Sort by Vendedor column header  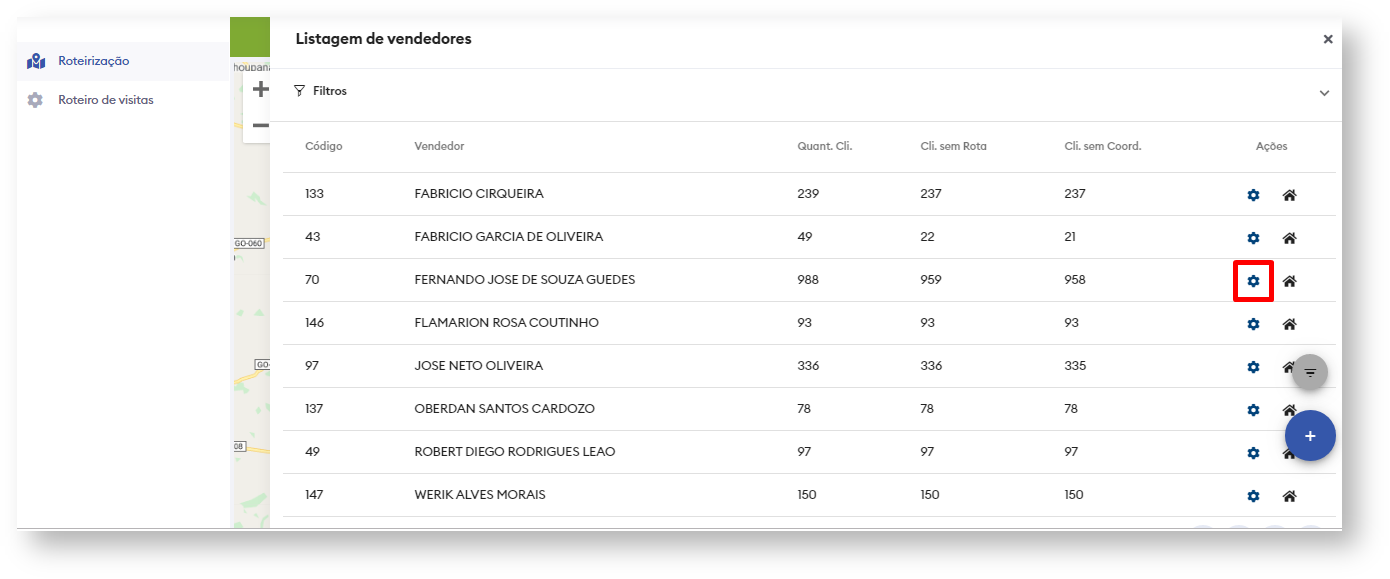439,146
